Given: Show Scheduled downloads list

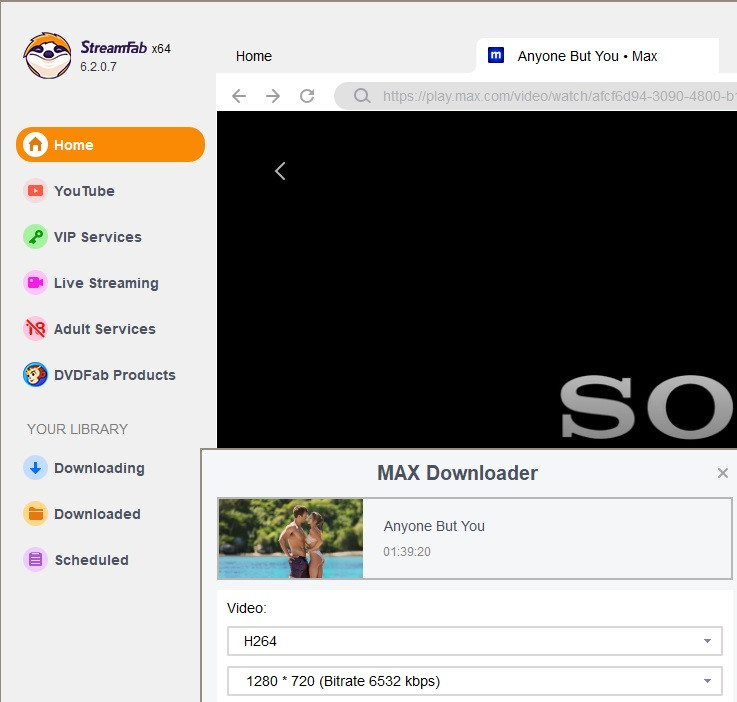Looking at the screenshot, I should pyautogui.click(x=91, y=560).
